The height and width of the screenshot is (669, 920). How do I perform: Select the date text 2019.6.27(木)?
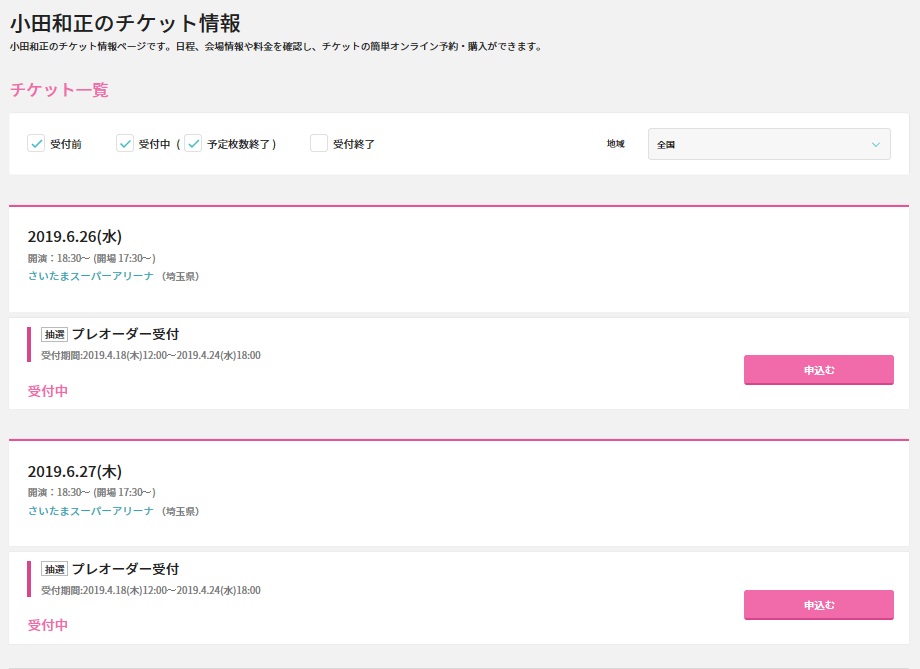coord(75,471)
